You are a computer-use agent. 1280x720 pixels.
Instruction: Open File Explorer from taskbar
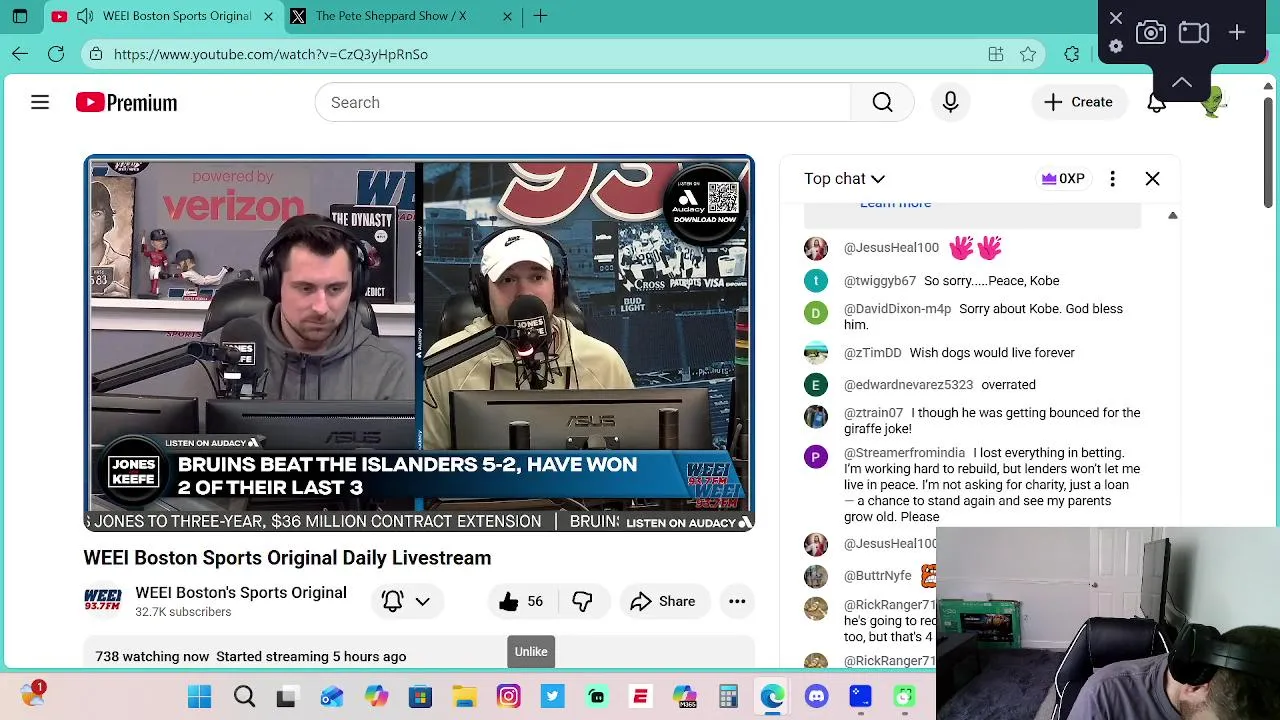coord(464,696)
